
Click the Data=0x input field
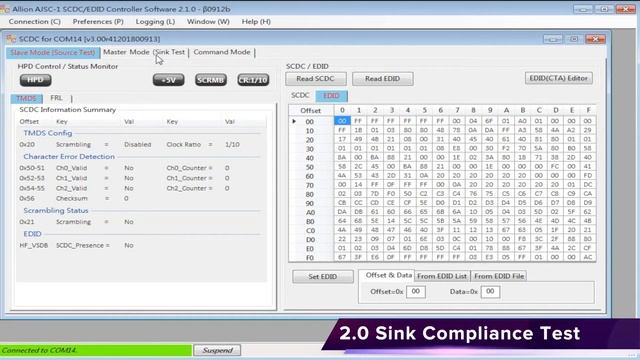pyautogui.click(x=490, y=291)
